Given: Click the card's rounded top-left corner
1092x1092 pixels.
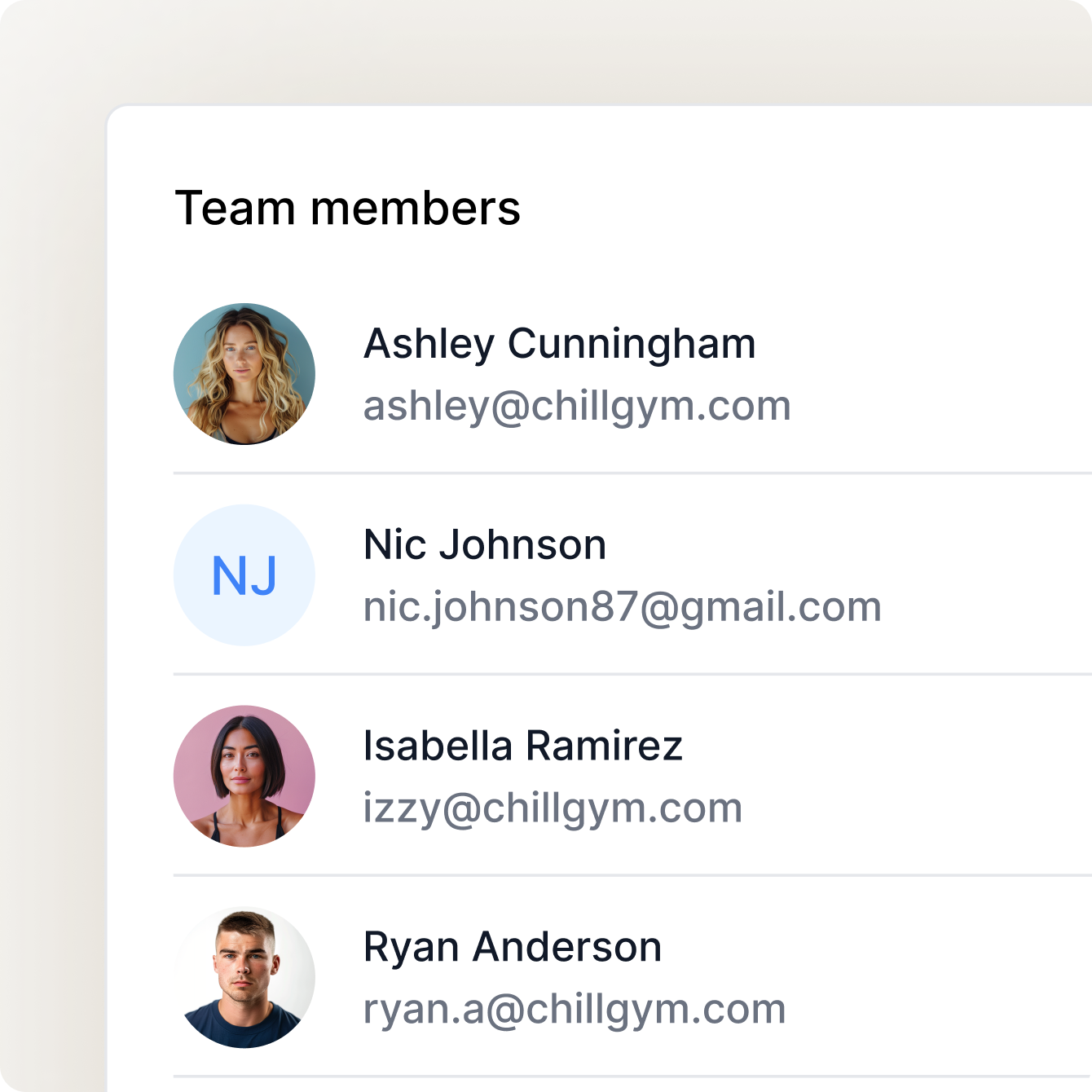Looking at the screenshot, I should (x=115, y=114).
